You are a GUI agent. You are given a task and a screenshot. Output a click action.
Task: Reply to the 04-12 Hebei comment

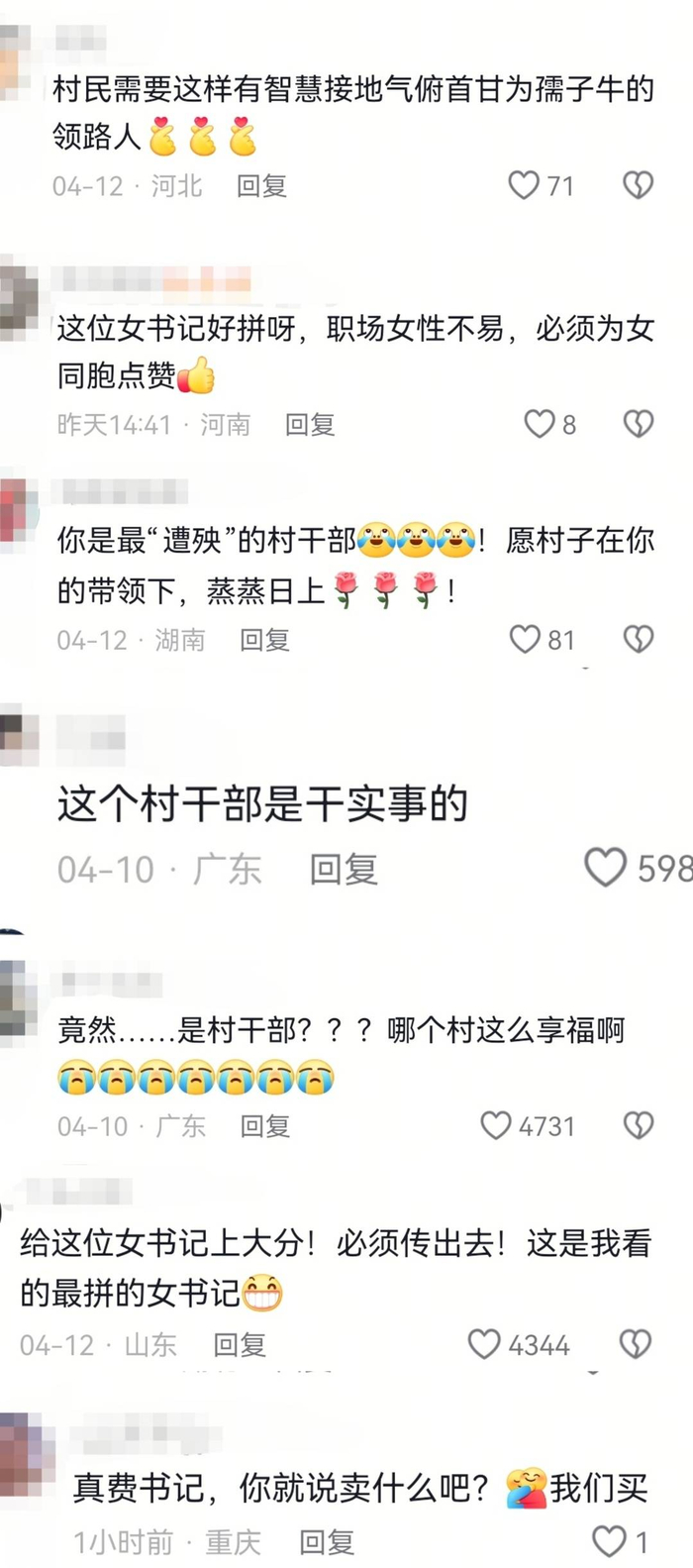tap(261, 185)
